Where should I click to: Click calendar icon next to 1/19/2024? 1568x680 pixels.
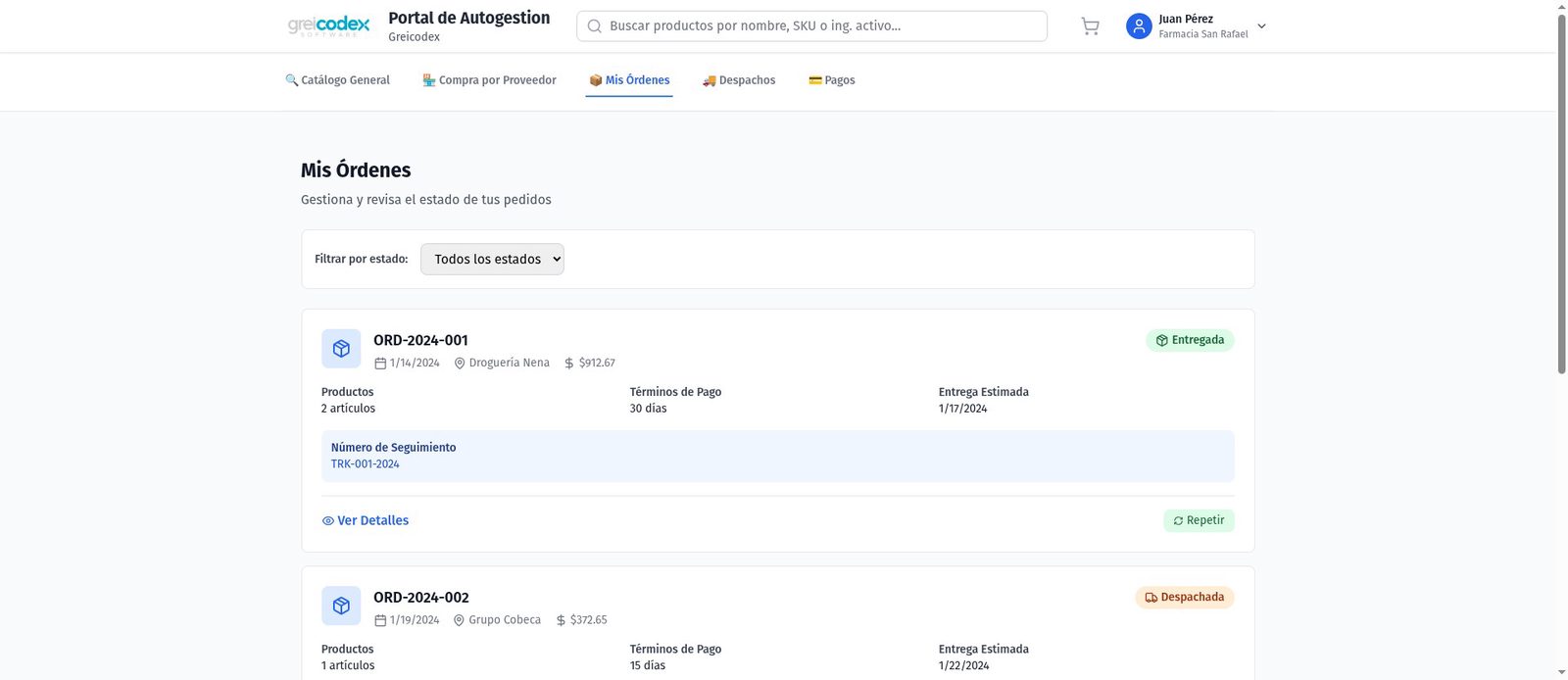pos(380,620)
